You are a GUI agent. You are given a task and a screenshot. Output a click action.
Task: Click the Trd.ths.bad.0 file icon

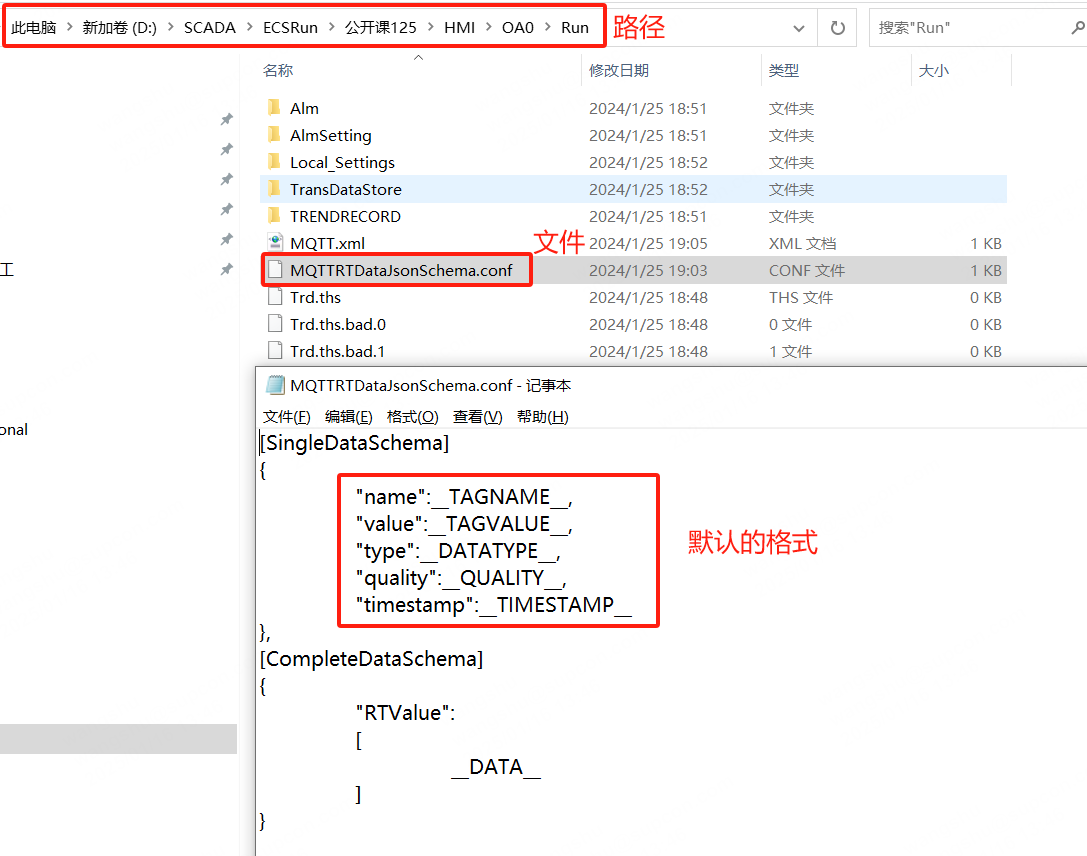pos(275,324)
